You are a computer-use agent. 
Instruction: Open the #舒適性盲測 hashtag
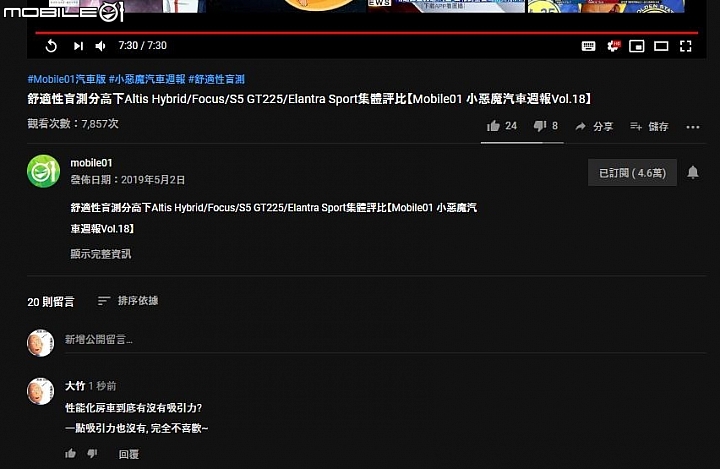click(x=216, y=79)
